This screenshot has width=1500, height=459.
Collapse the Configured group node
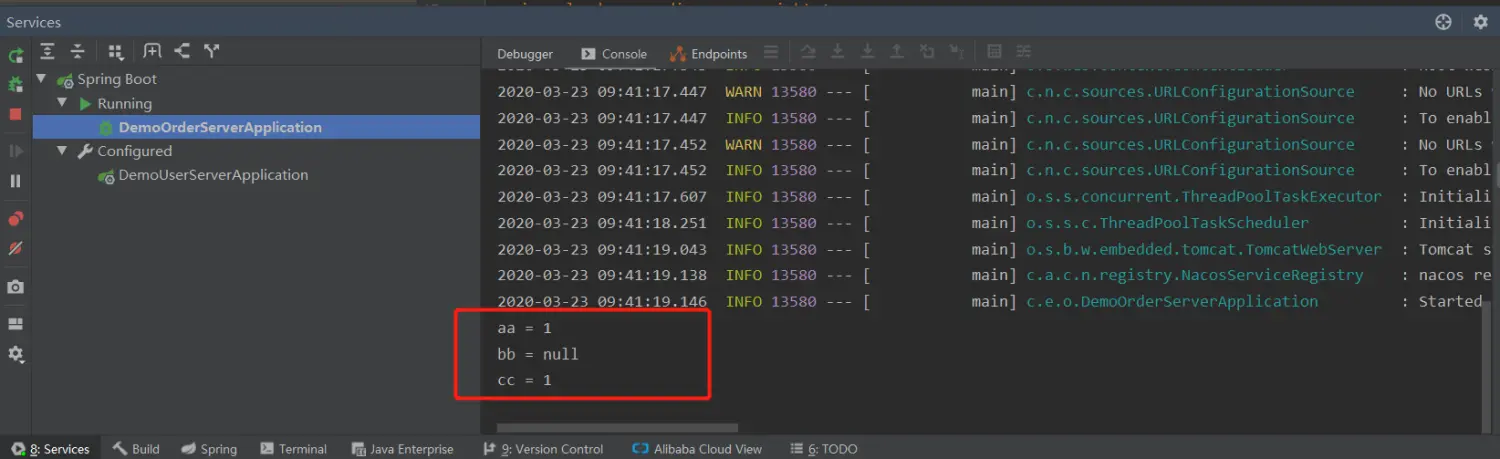(62, 151)
